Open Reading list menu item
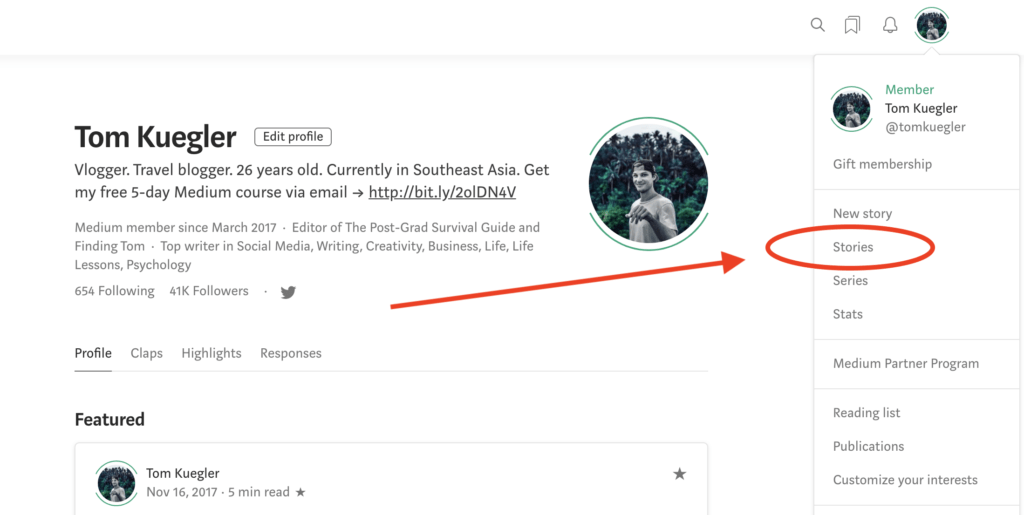 866,413
